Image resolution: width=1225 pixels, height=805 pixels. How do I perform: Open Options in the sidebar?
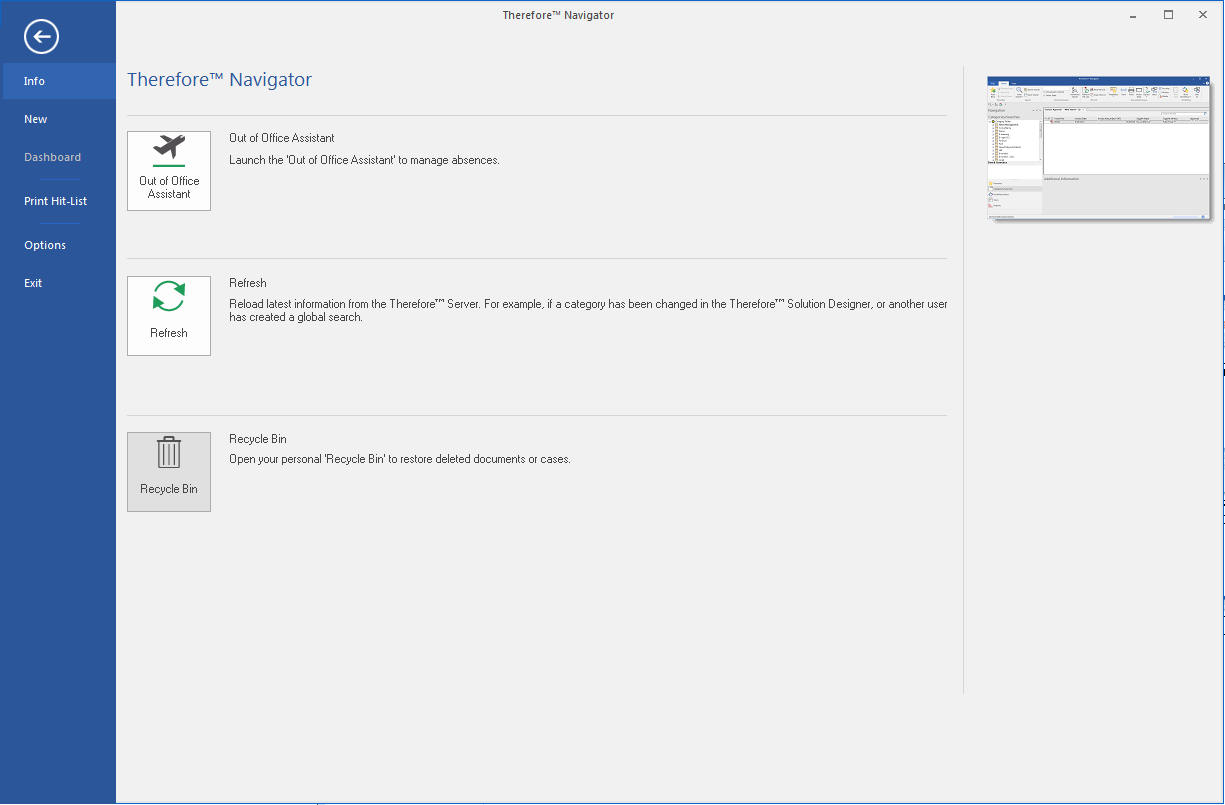point(45,244)
